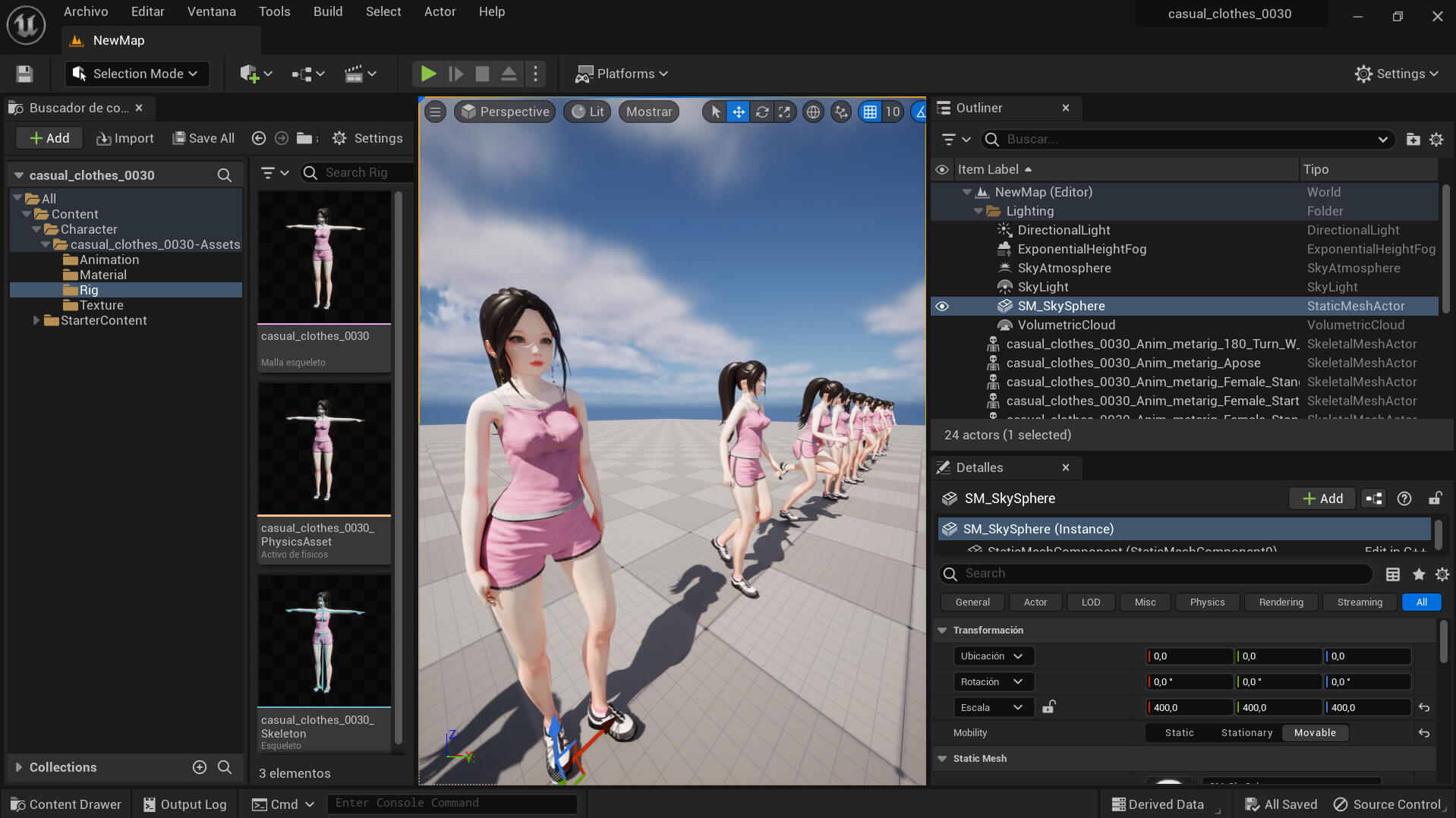Image resolution: width=1456 pixels, height=818 pixels.
Task: Click the select (cursor) tool in viewport
Action: tap(715, 112)
